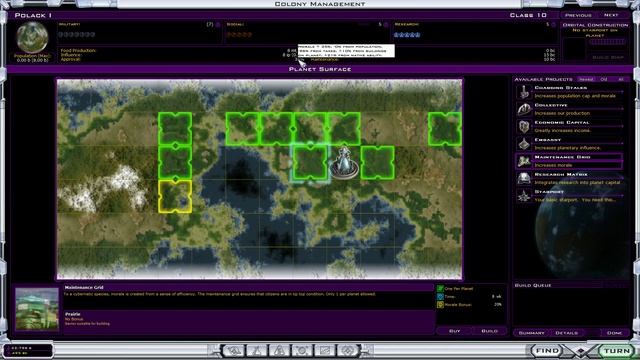Toggle the Military focus button
Image resolution: width=640 pixels, height=360 pixels.
point(218,25)
